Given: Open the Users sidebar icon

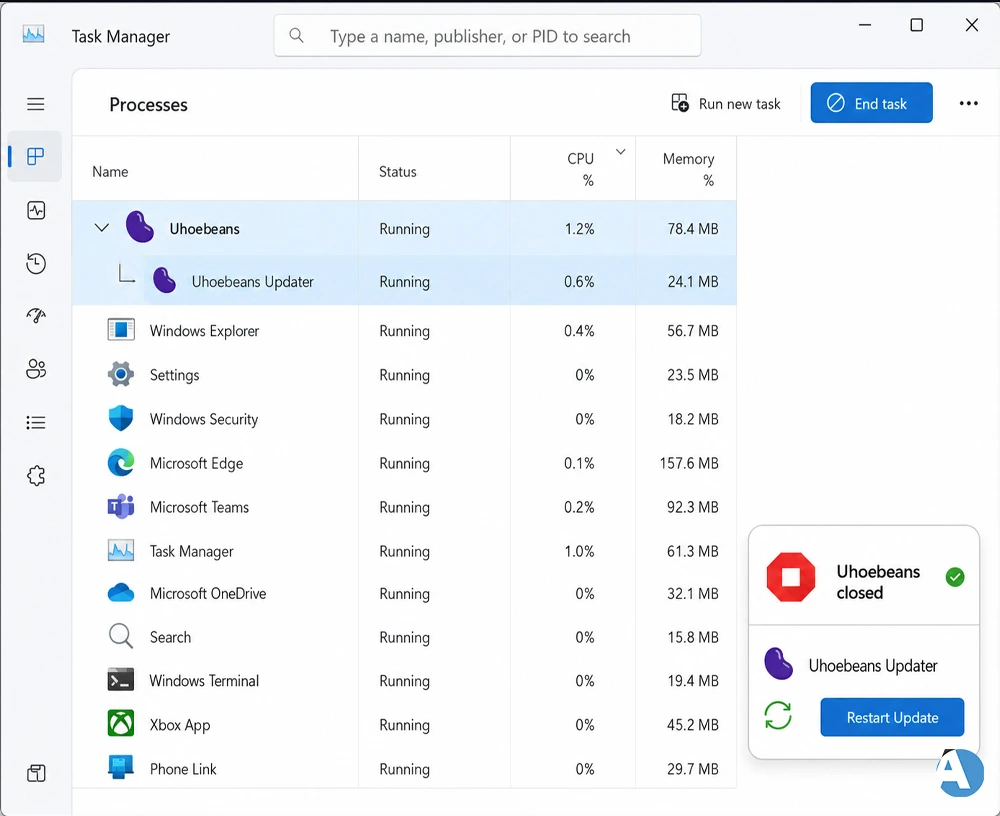Looking at the screenshot, I should (36, 369).
